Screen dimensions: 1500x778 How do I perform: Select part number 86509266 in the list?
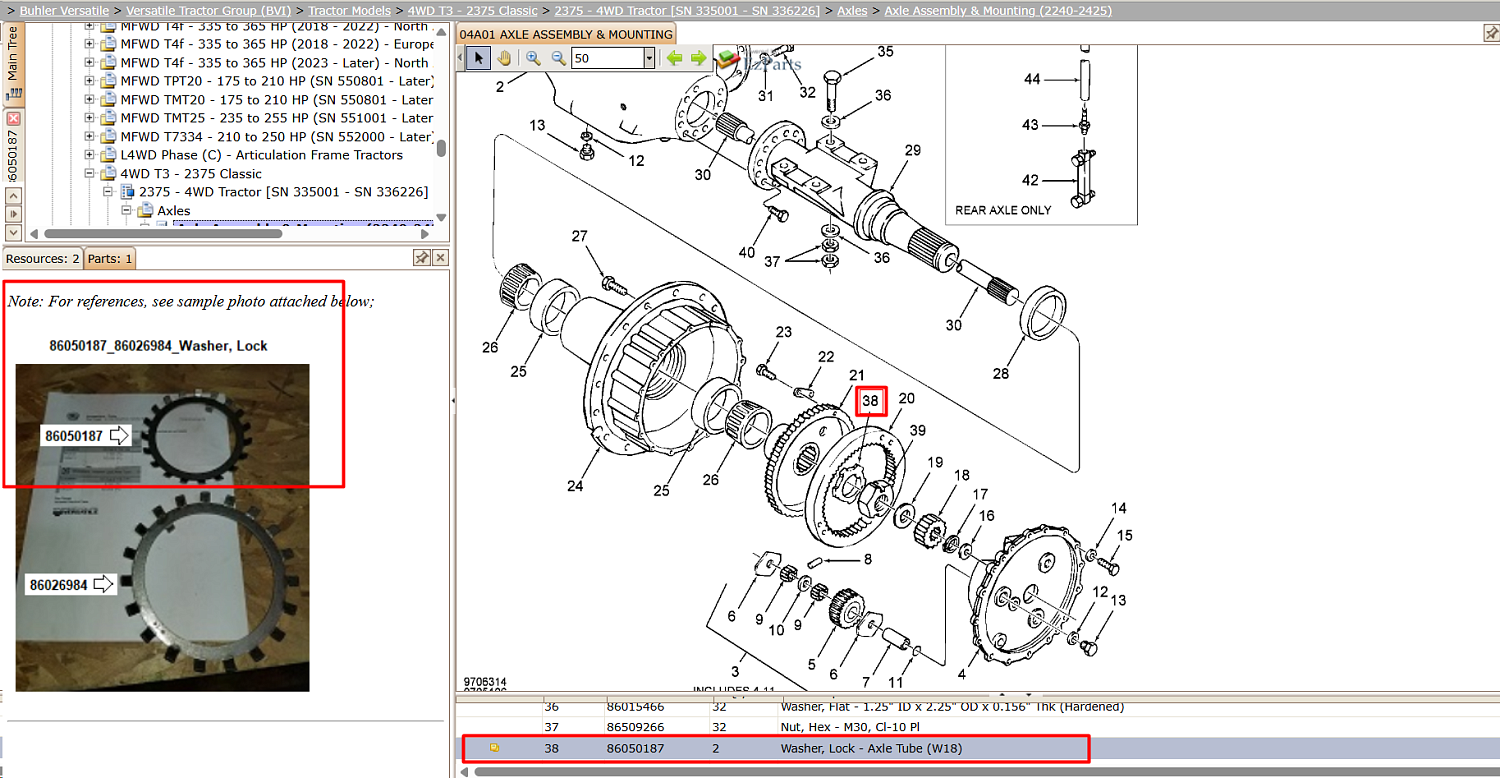pos(635,727)
